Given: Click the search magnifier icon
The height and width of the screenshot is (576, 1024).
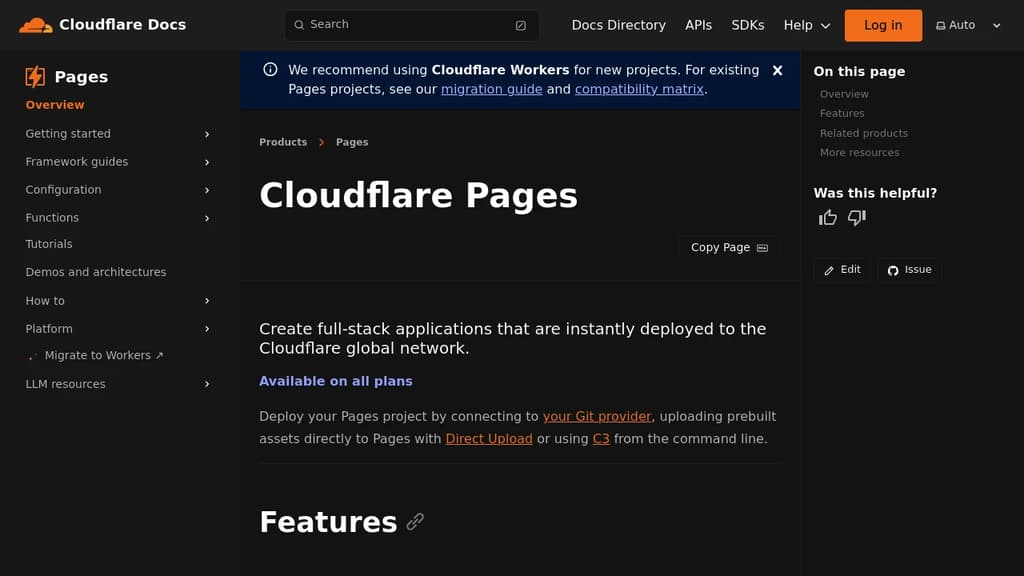Looking at the screenshot, I should click(x=299, y=25).
